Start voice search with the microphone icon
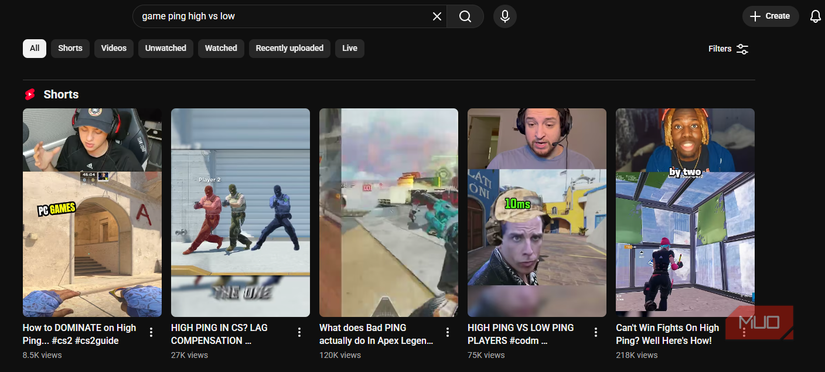This screenshot has width=825, height=372. coord(505,16)
